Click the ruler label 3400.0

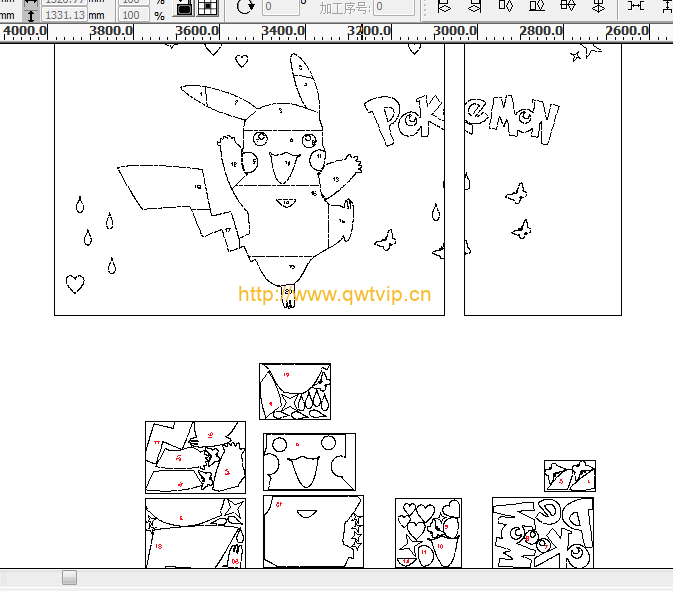(x=283, y=31)
